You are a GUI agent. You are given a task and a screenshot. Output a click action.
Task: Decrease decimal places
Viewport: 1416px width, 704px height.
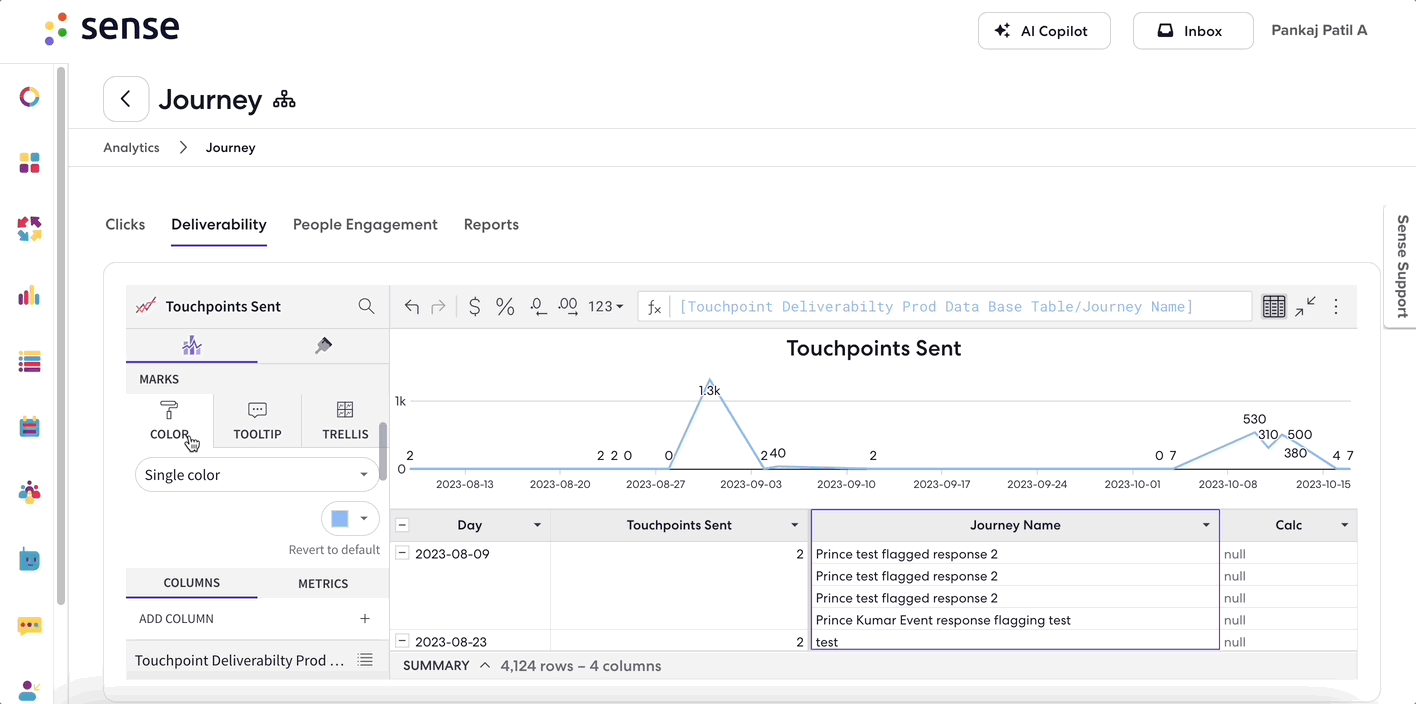[538, 307]
